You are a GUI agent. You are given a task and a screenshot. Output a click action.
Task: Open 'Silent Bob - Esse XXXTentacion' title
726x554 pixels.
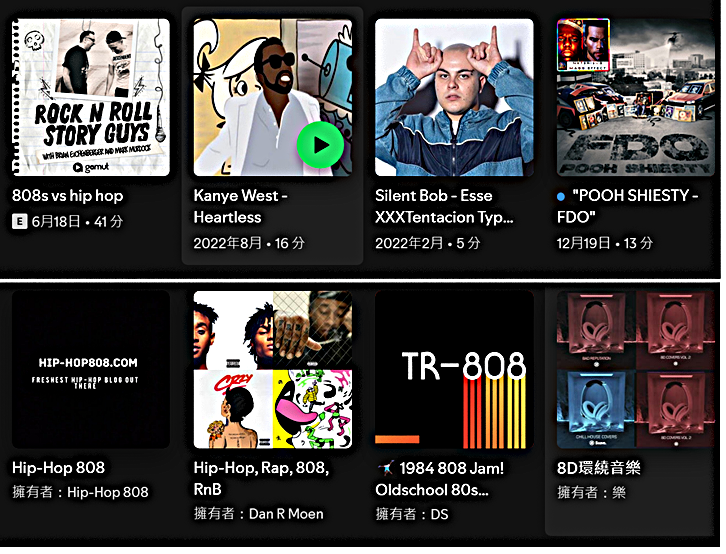point(444,206)
